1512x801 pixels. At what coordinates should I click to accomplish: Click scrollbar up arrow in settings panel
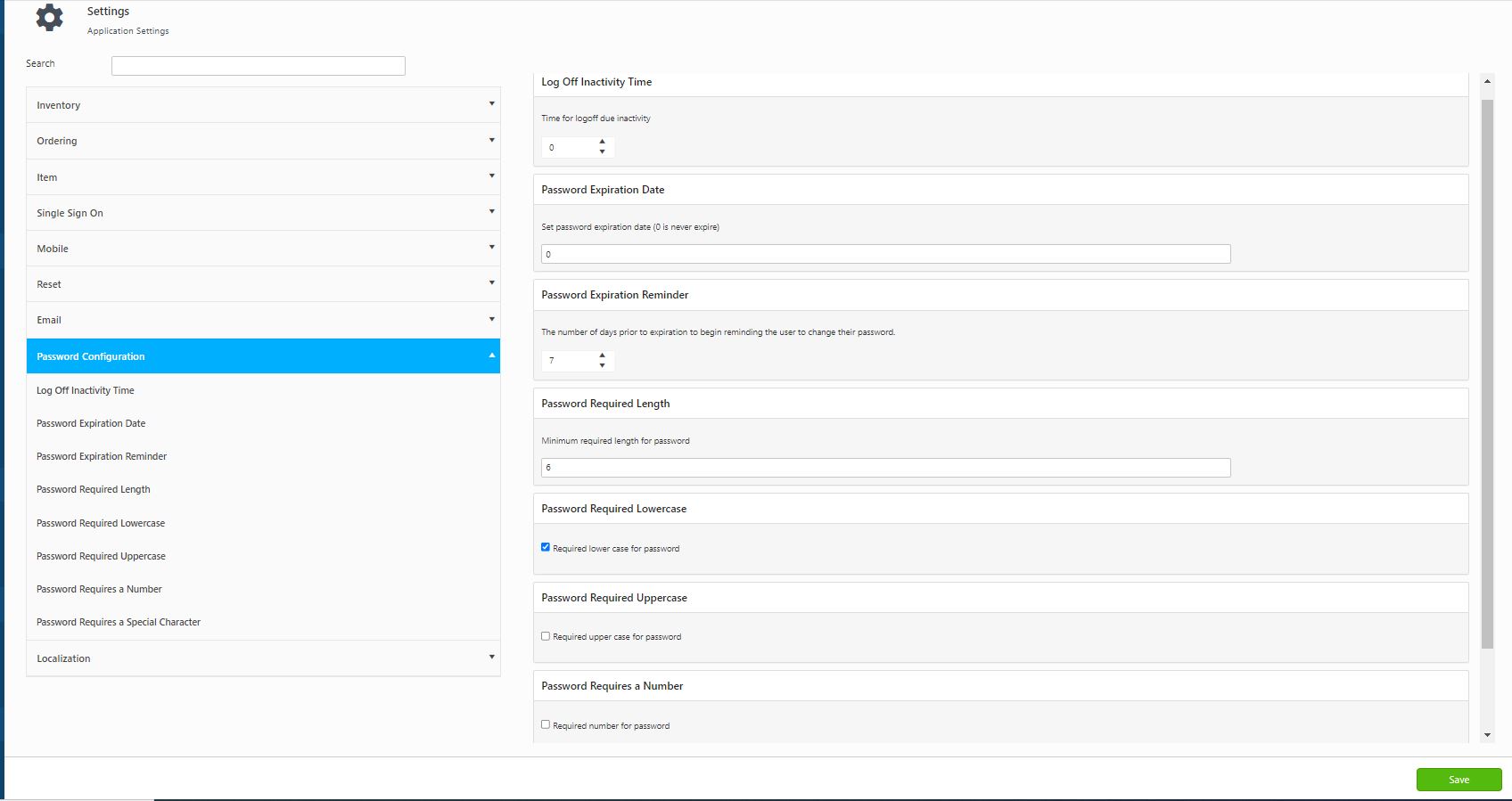coord(1486,82)
